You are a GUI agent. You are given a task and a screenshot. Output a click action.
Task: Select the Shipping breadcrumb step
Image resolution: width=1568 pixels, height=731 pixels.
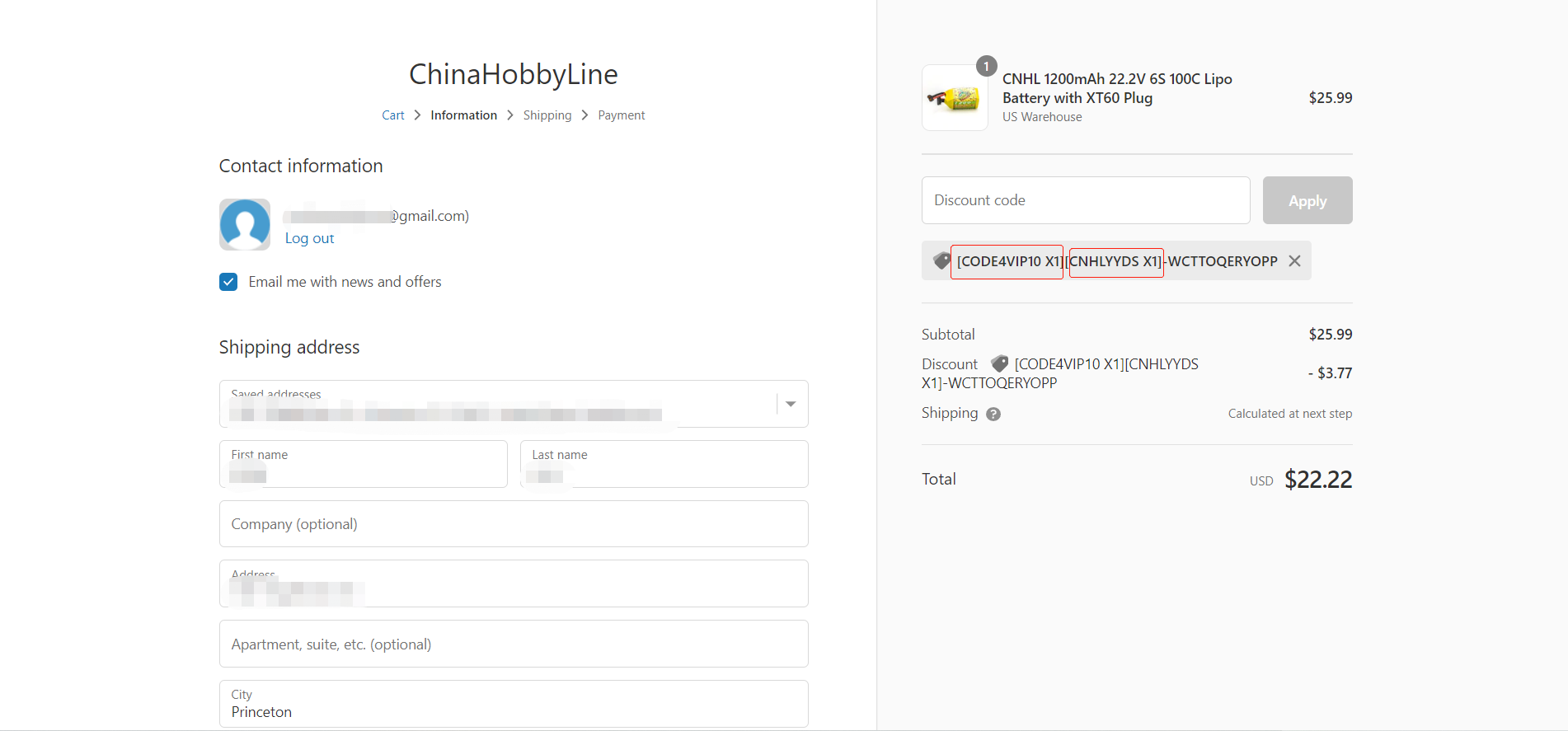pos(547,115)
